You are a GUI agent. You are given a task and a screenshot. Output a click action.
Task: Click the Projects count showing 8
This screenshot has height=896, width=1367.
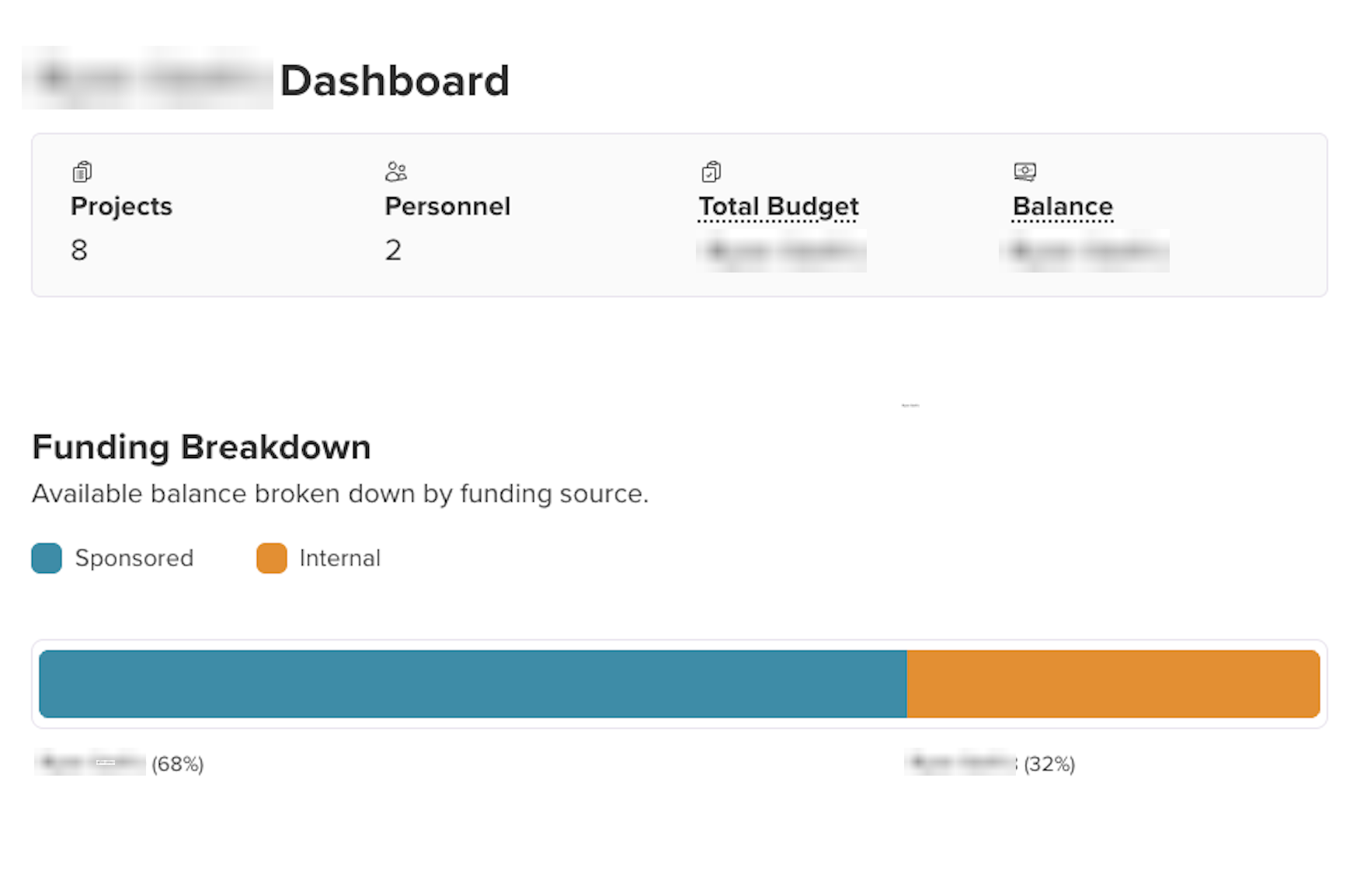[78, 249]
